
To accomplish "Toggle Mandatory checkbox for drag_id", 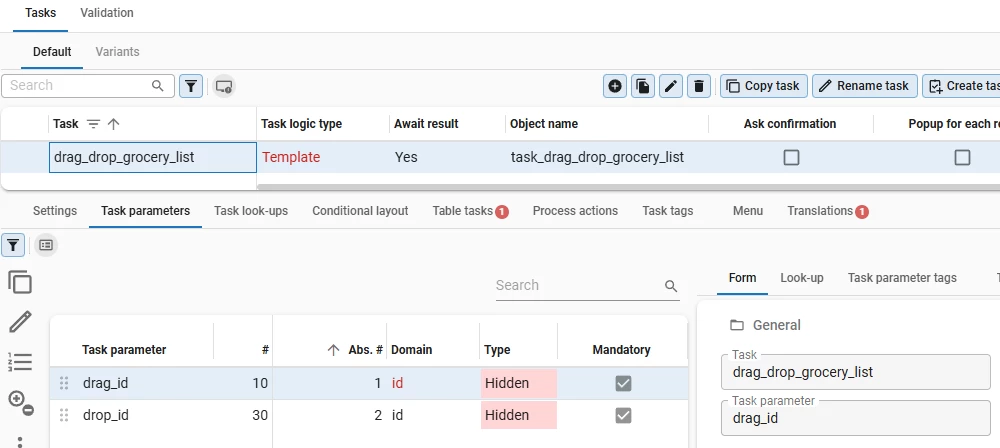I will point(623,383).
